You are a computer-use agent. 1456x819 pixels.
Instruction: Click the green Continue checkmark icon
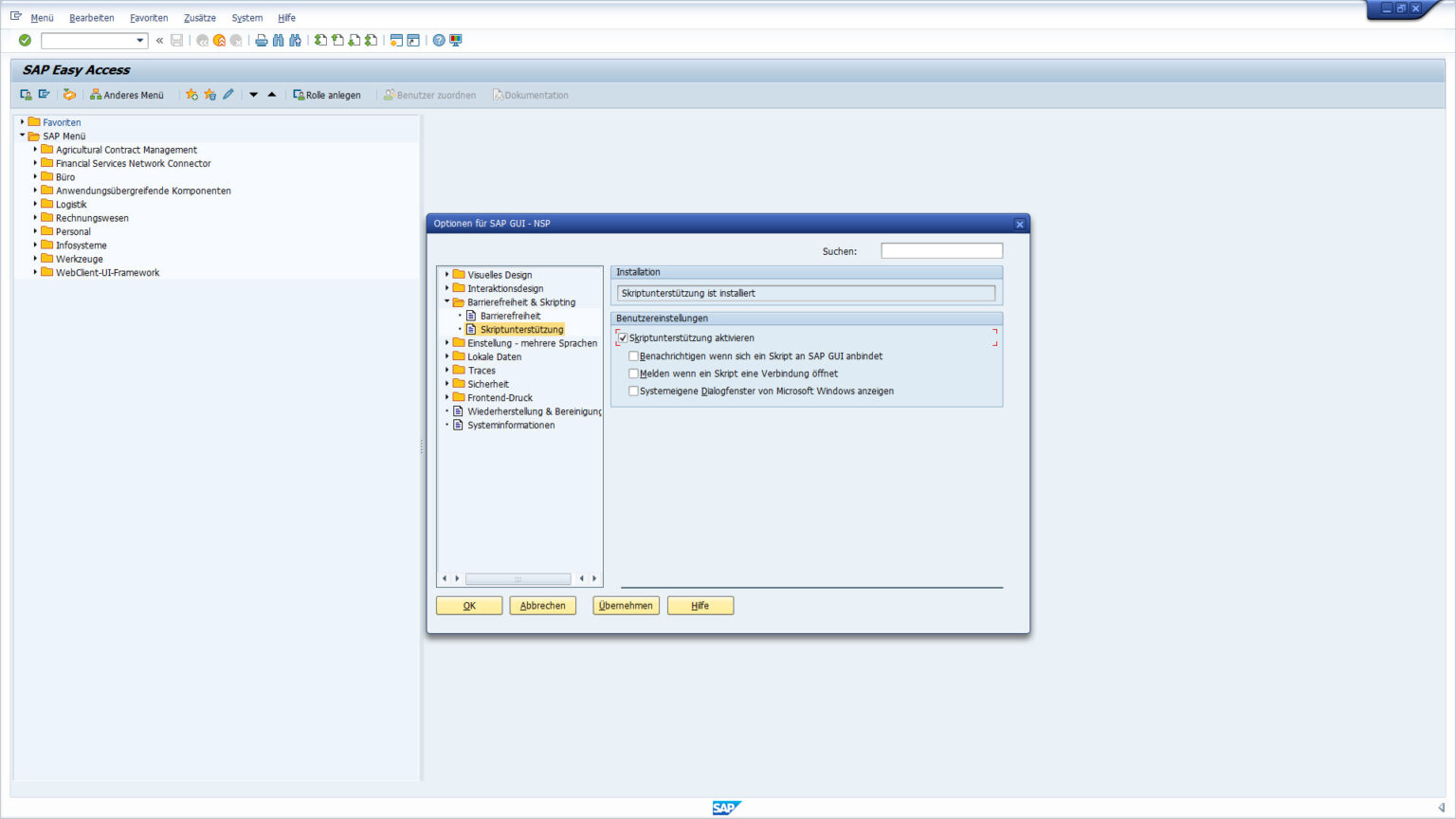coord(25,40)
